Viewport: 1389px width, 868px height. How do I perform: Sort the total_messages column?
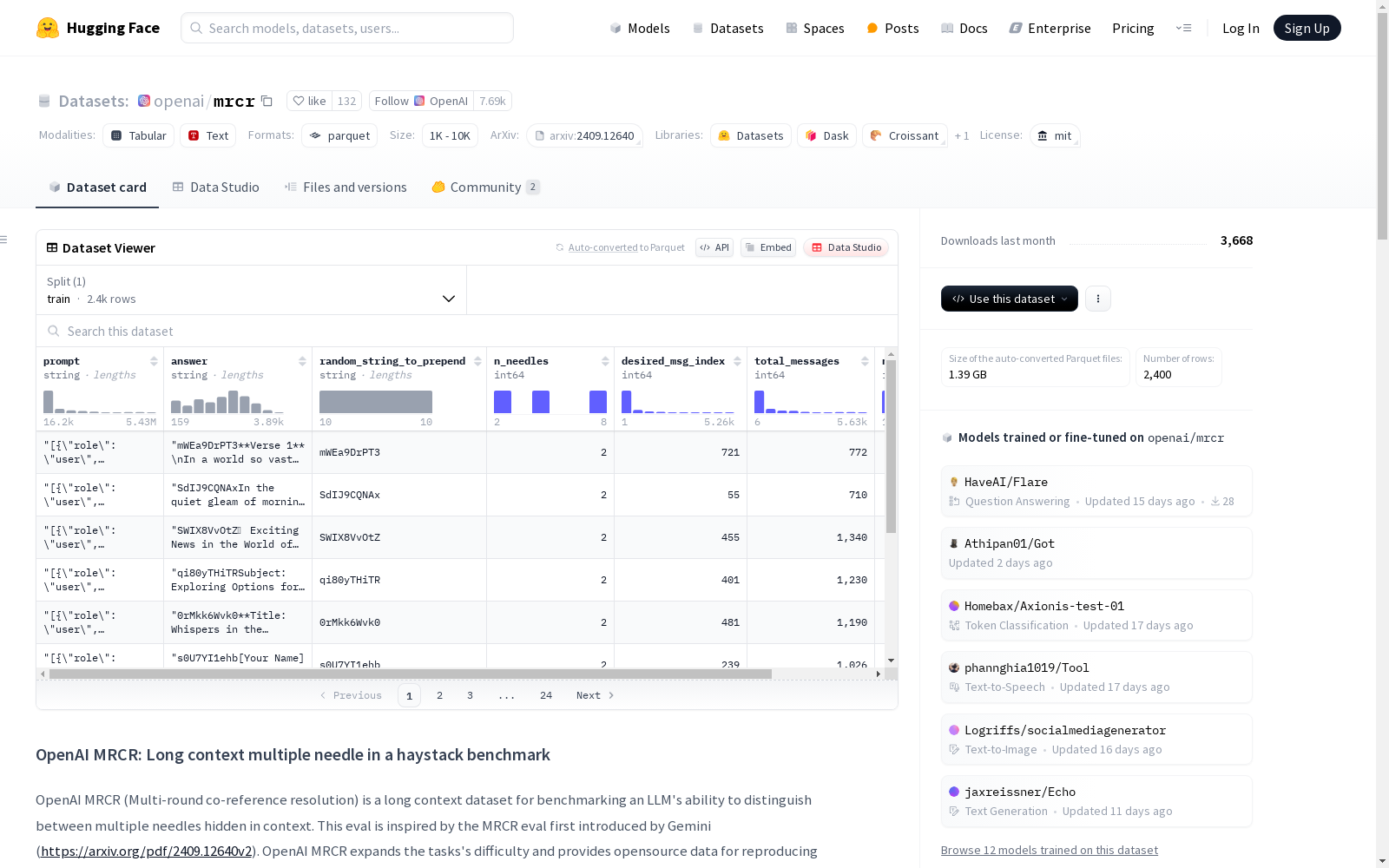865,361
